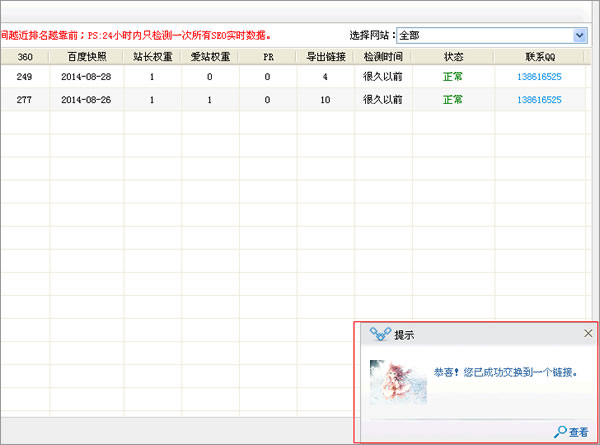
Task: Click the 导出链接 column header
Action: (x=326, y=57)
